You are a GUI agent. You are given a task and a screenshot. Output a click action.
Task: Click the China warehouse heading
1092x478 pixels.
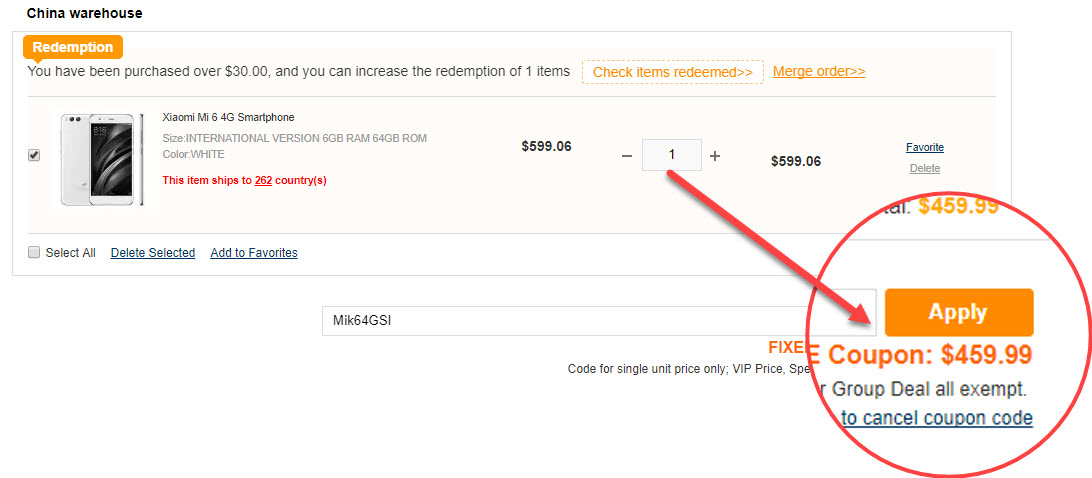84,14
